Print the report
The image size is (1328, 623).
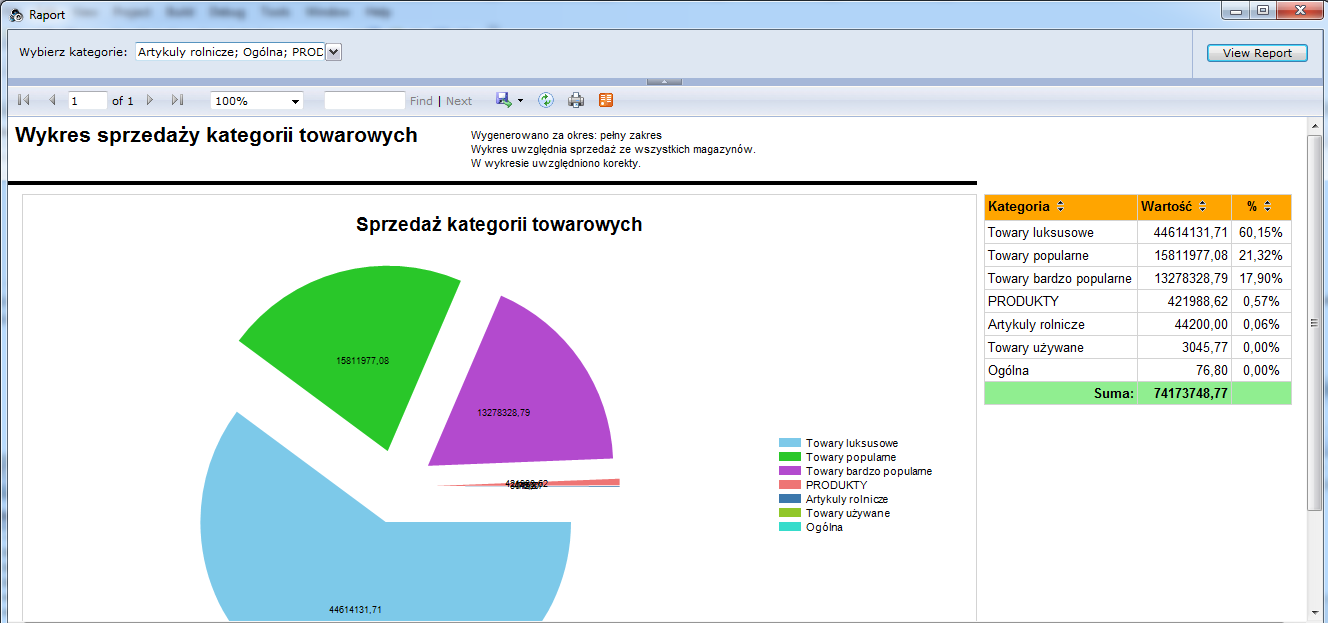576,100
